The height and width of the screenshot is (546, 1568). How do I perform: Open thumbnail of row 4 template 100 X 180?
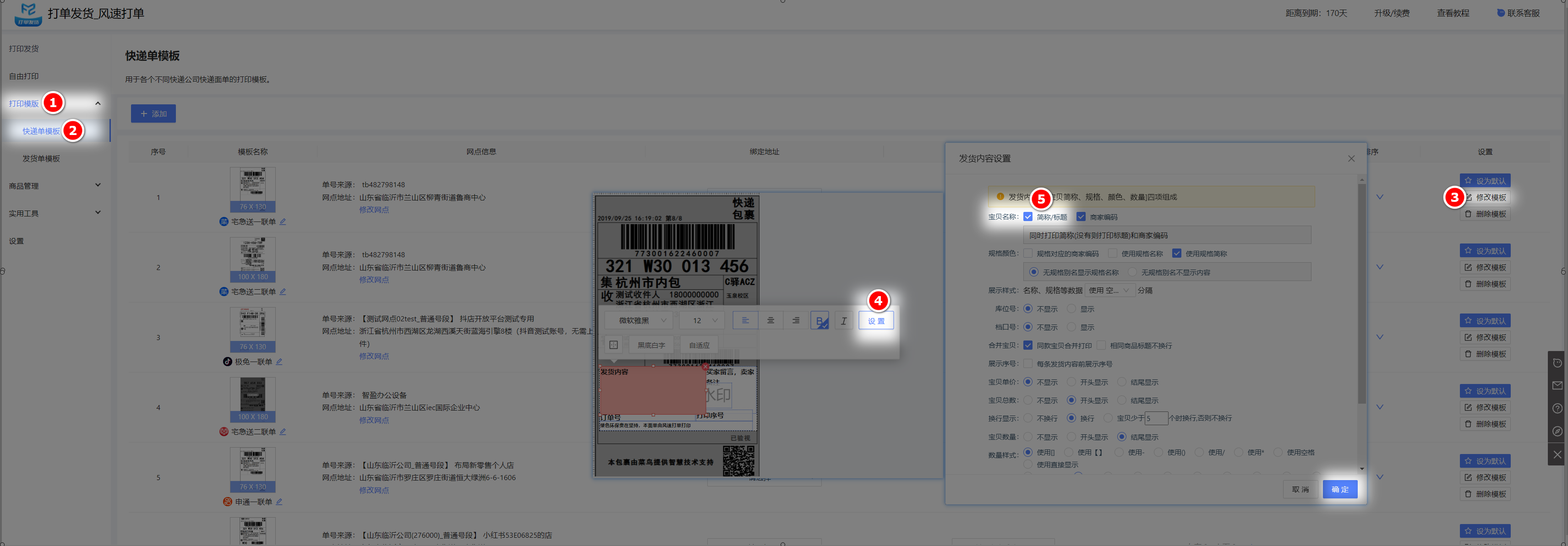[252, 399]
